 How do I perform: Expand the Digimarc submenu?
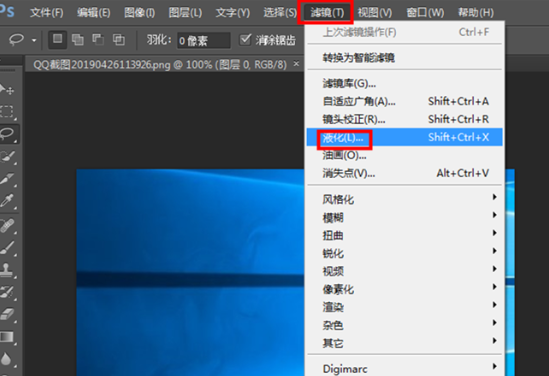click(x=404, y=368)
